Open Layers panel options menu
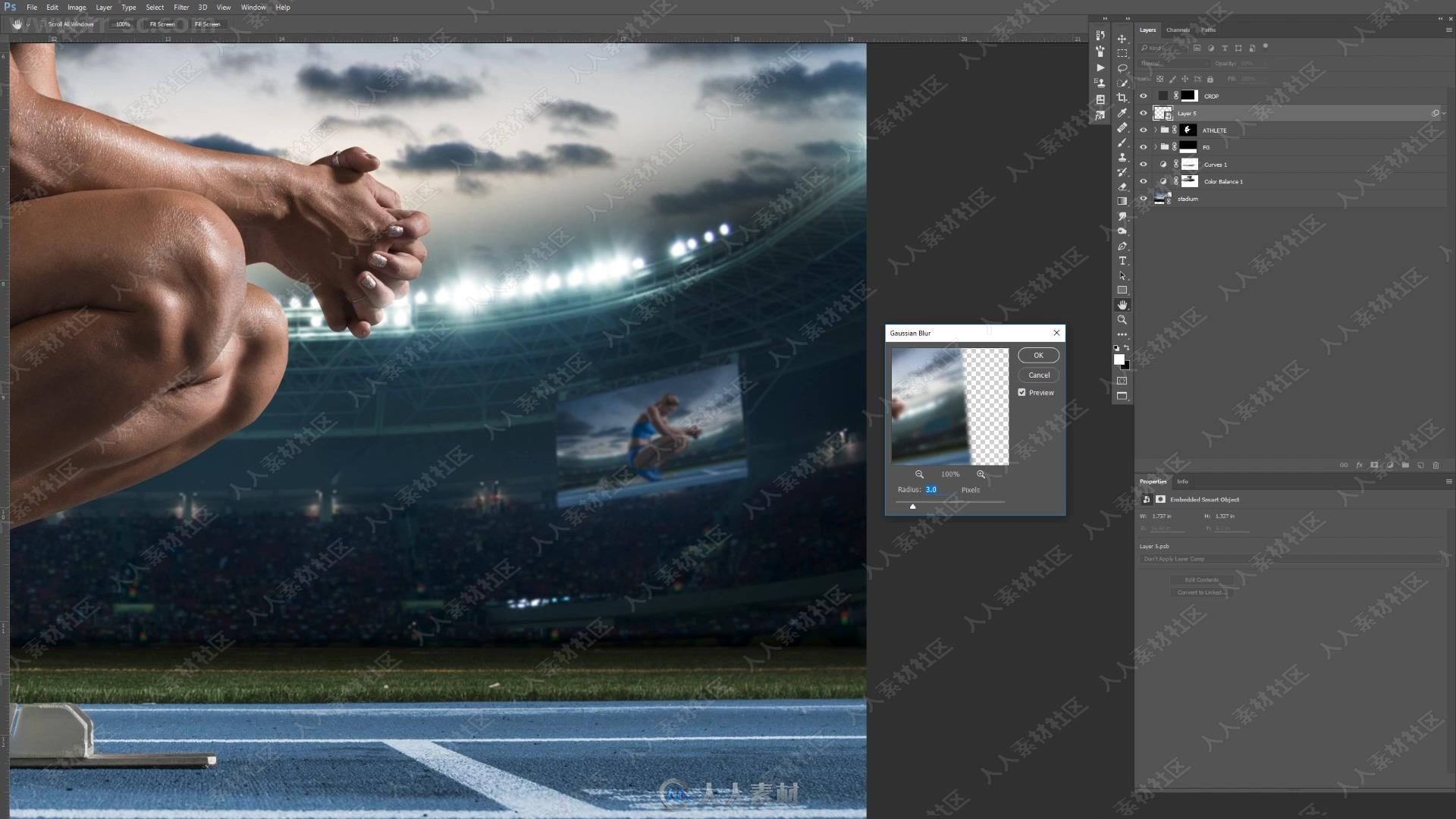The height and width of the screenshot is (819, 1456). click(1448, 30)
